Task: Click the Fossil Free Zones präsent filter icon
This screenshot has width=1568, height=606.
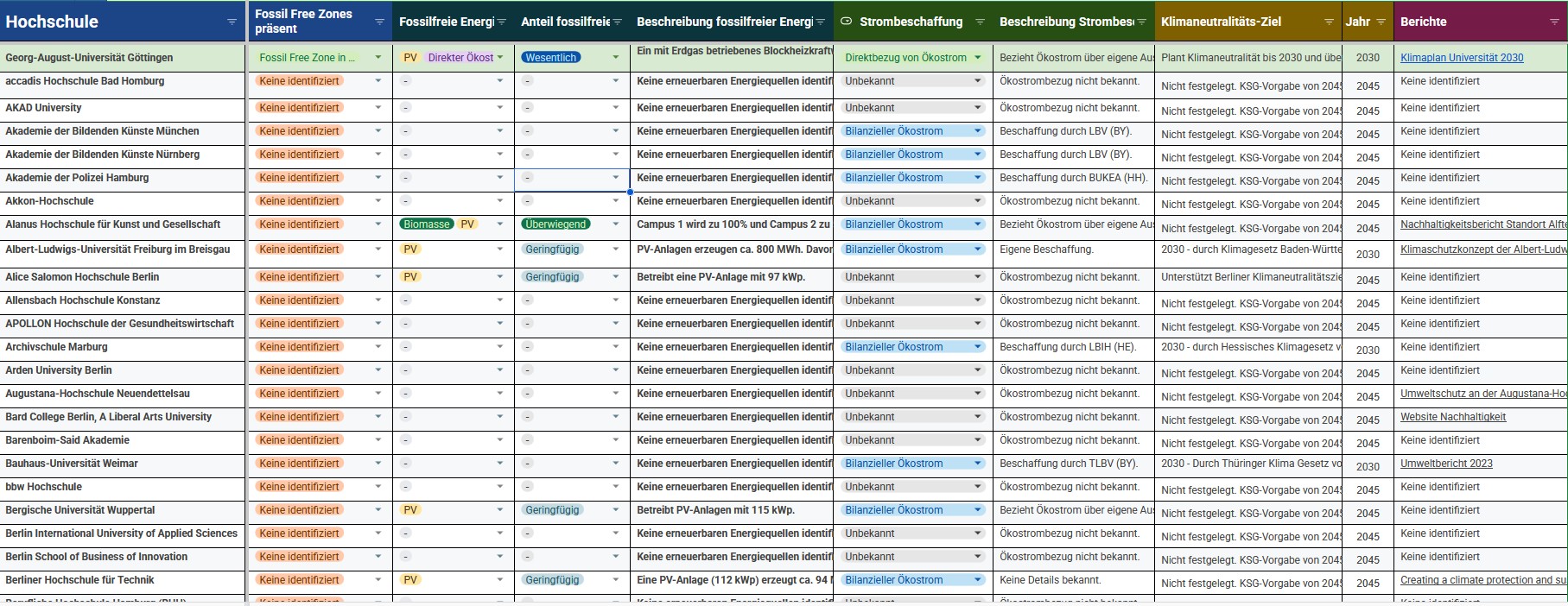Action: 379,22
